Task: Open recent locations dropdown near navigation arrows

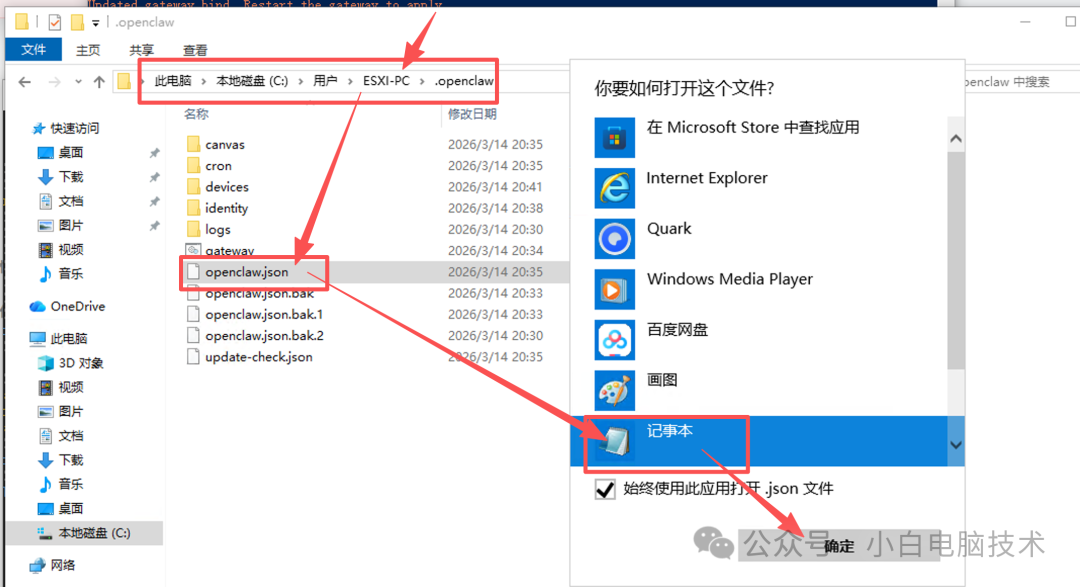Action: [x=79, y=82]
